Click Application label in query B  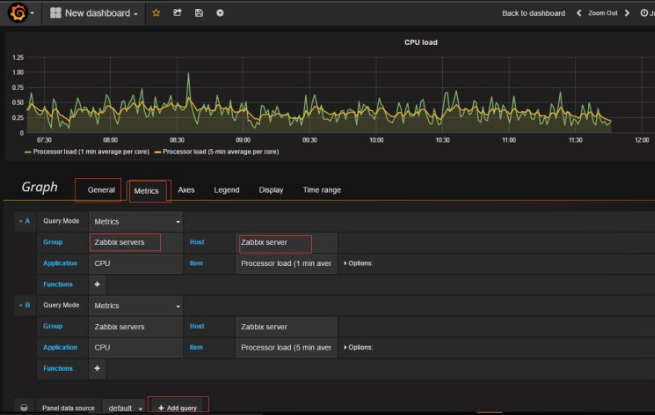tap(60, 347)
